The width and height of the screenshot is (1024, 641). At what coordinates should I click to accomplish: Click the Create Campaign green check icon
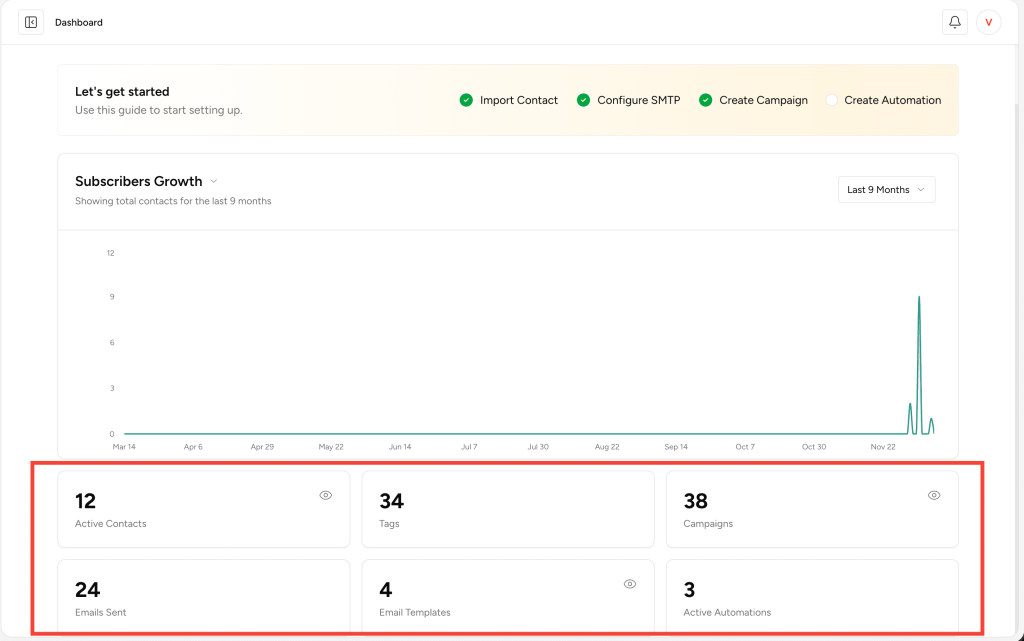coord(705,100)
